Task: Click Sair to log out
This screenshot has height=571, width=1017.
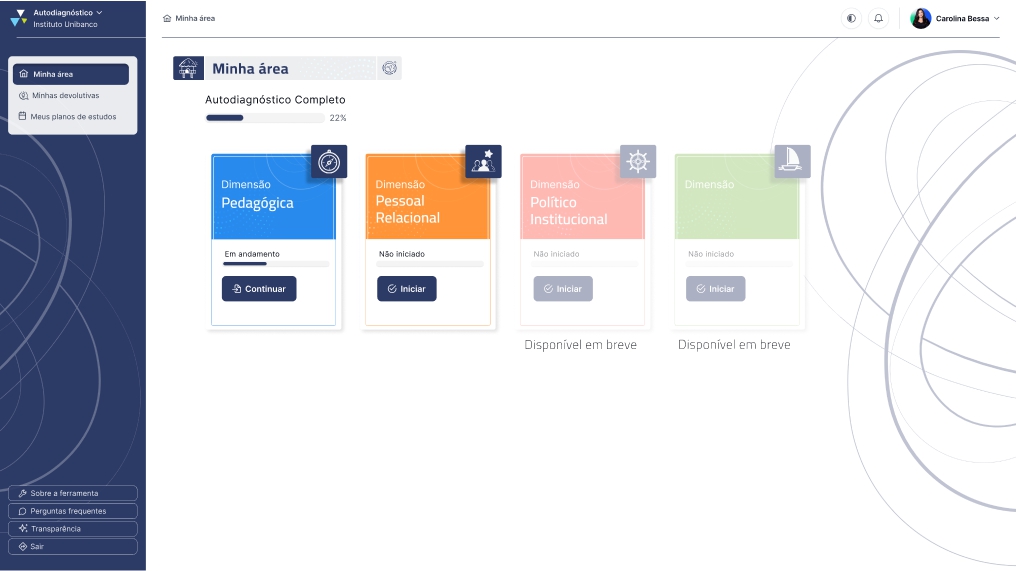Action: [x=73, y=546]
